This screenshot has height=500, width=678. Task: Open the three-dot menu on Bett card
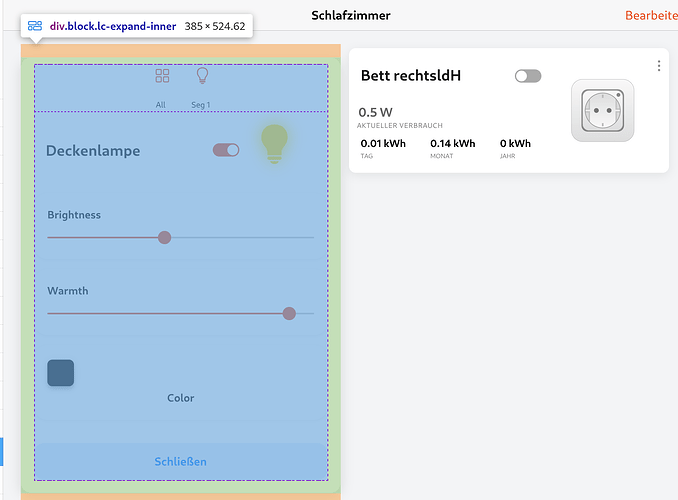pos(659,66)
